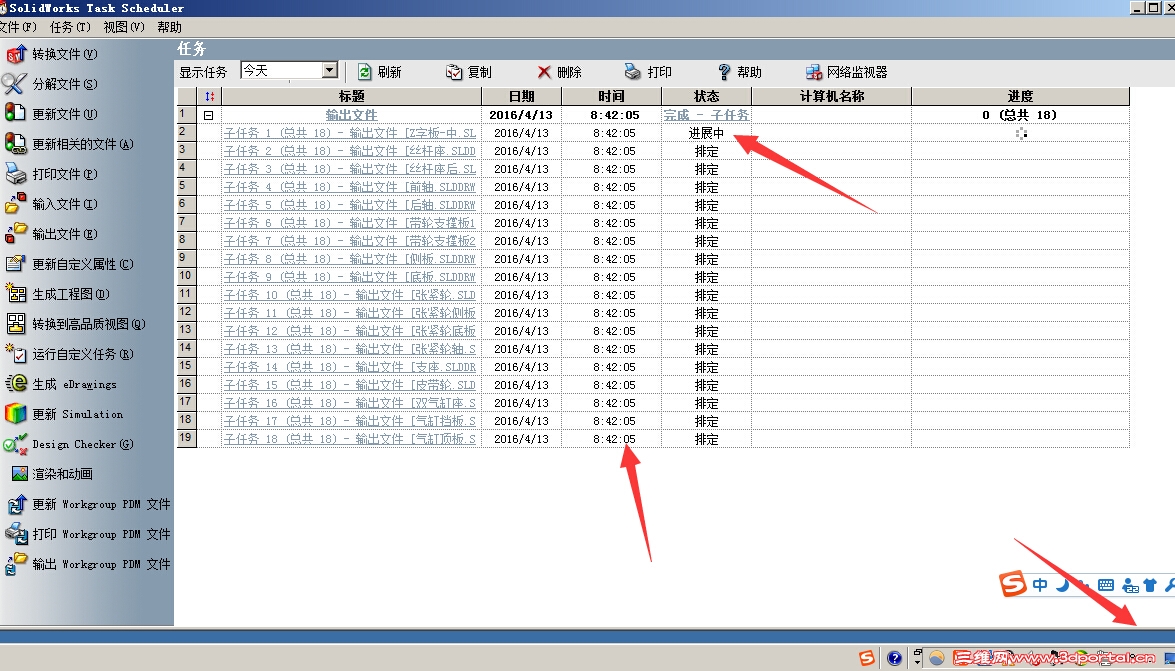Click the 更新相关的文件 icon
This screenshot has width=1175, height=671.
(15, 143)
